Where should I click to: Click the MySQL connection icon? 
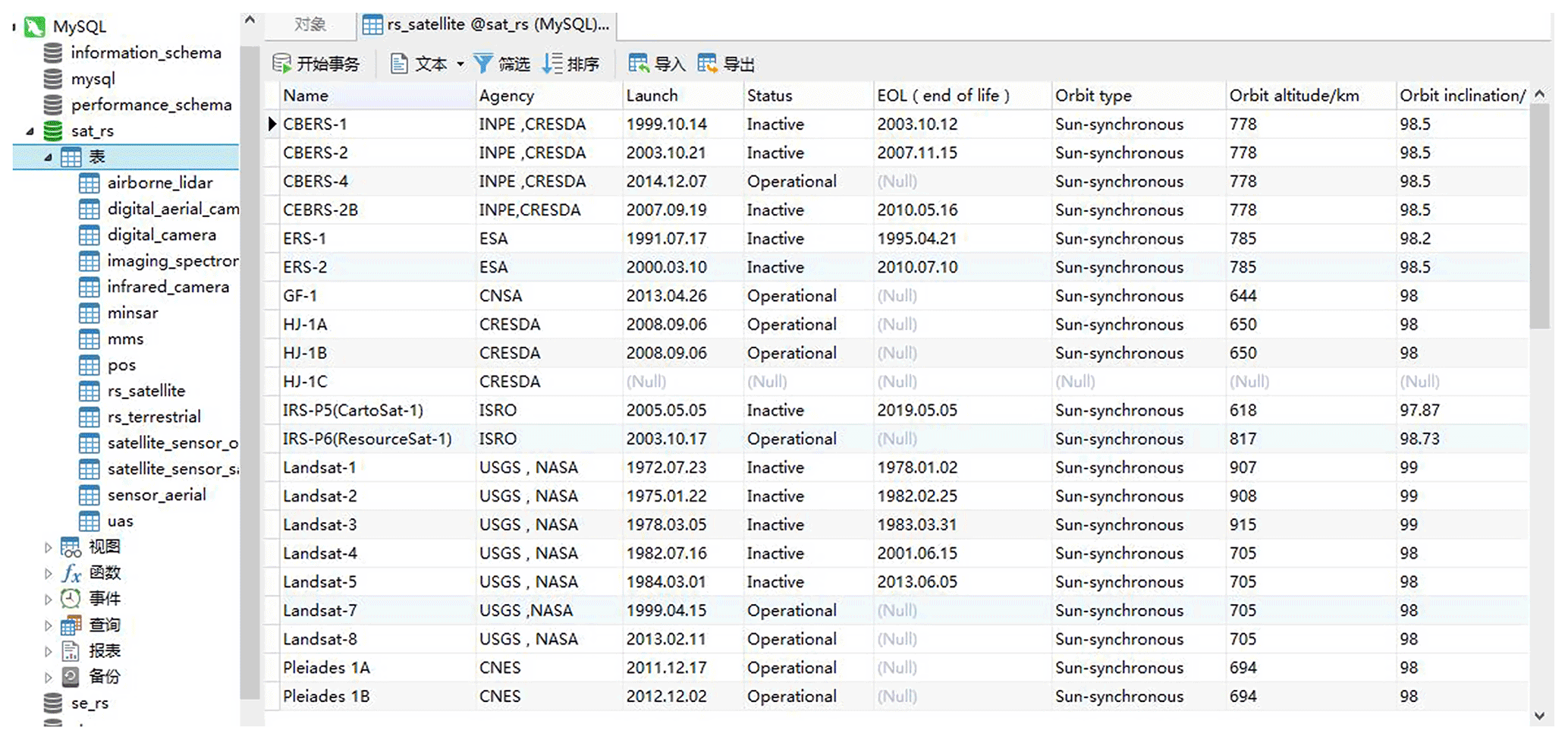click(35, 27)
